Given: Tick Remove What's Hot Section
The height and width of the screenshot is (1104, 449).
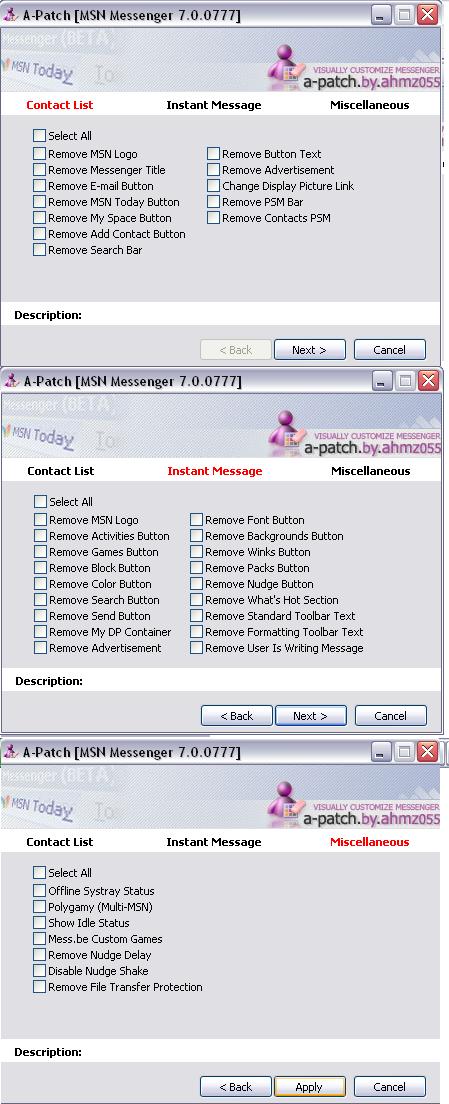Looking at the screenshot, I should coord(196,600).
